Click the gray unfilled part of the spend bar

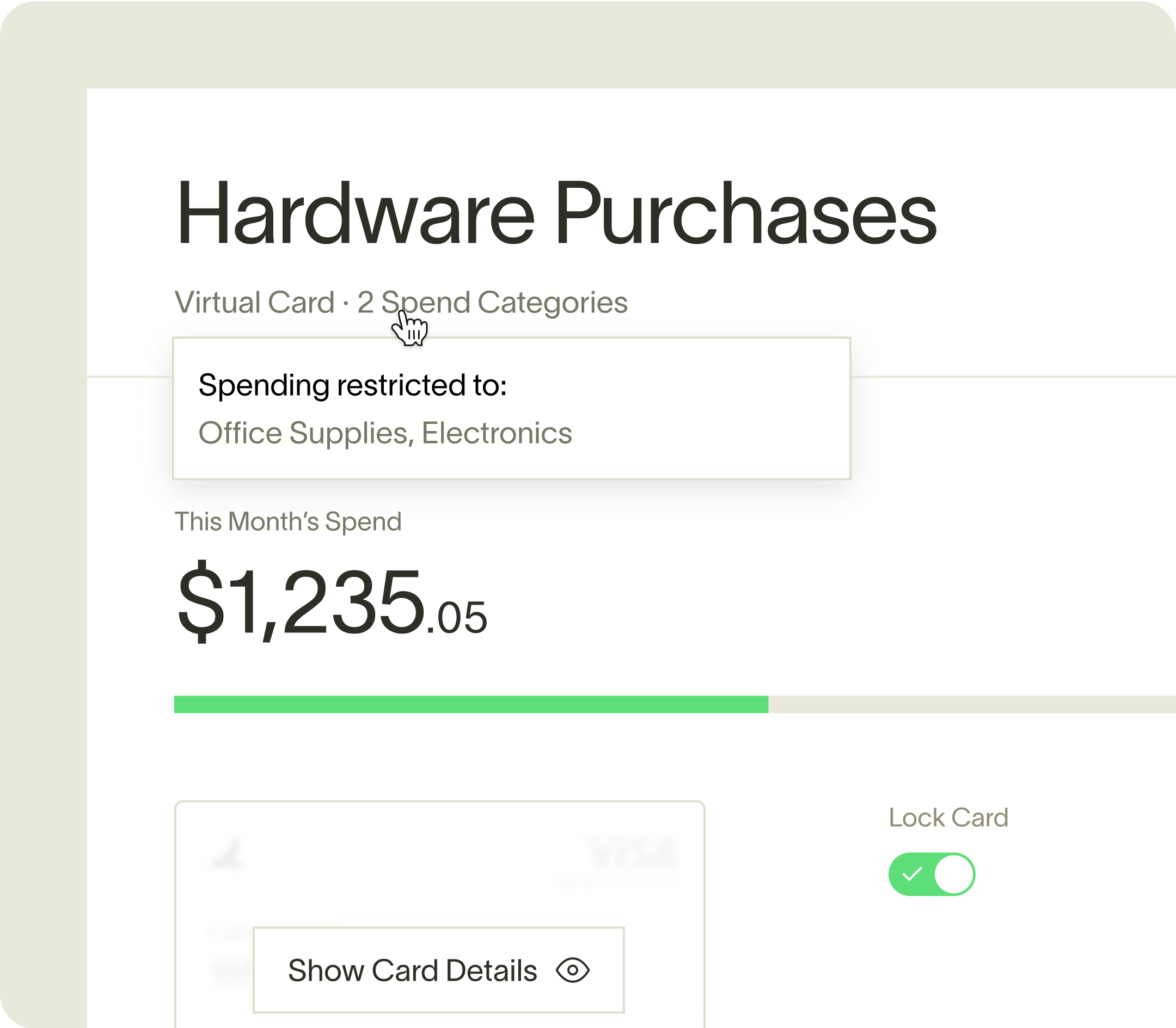tap(972, 704)
